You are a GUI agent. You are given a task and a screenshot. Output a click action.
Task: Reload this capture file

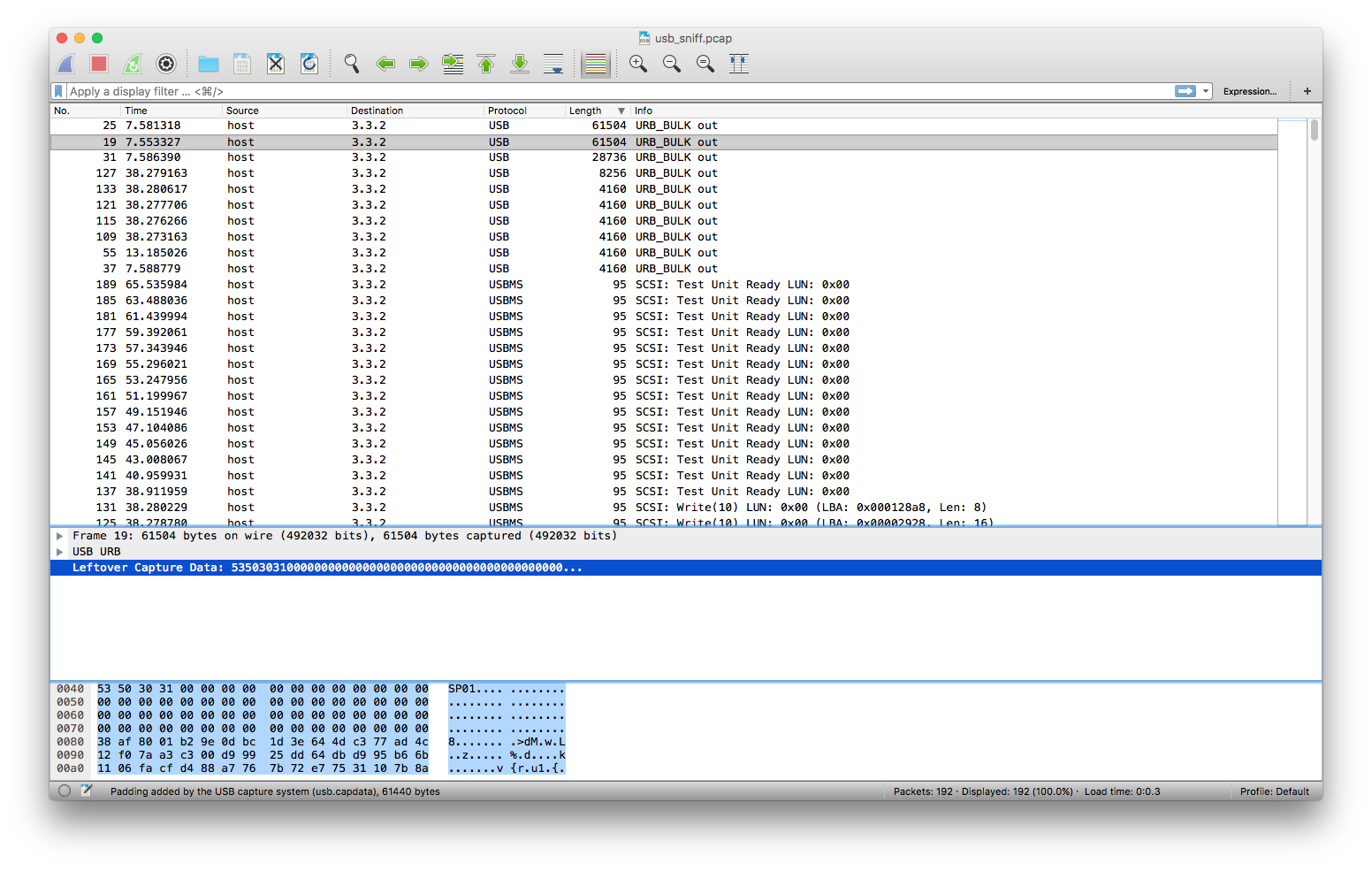click(309, 64)
